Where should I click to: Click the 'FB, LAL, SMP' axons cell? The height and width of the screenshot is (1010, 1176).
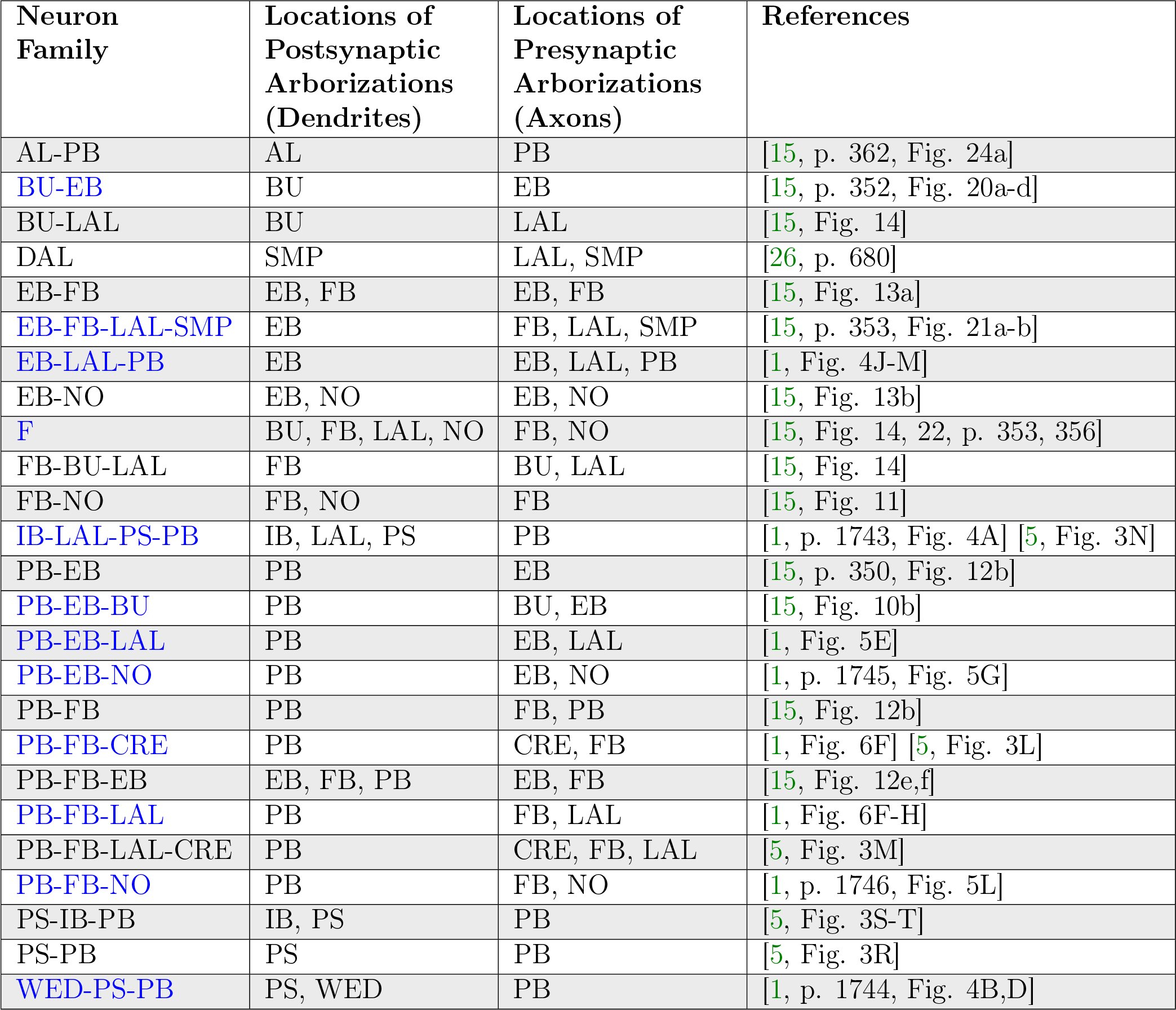[623, 329]
